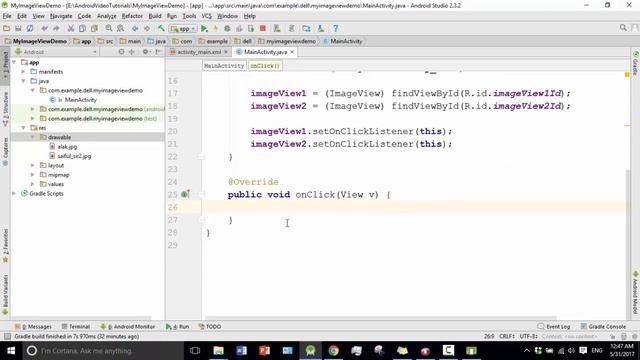Open the Messages tool window
Screen dimensions: 640x360
click(33, 327)
